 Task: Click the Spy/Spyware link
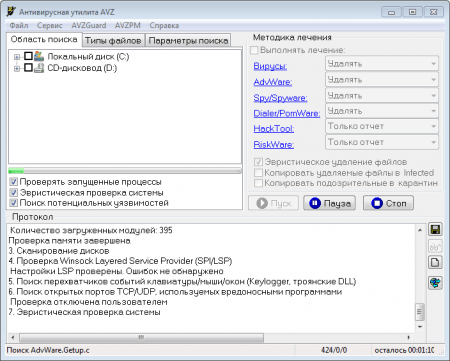pyautogui.click(x=280, y=98)
